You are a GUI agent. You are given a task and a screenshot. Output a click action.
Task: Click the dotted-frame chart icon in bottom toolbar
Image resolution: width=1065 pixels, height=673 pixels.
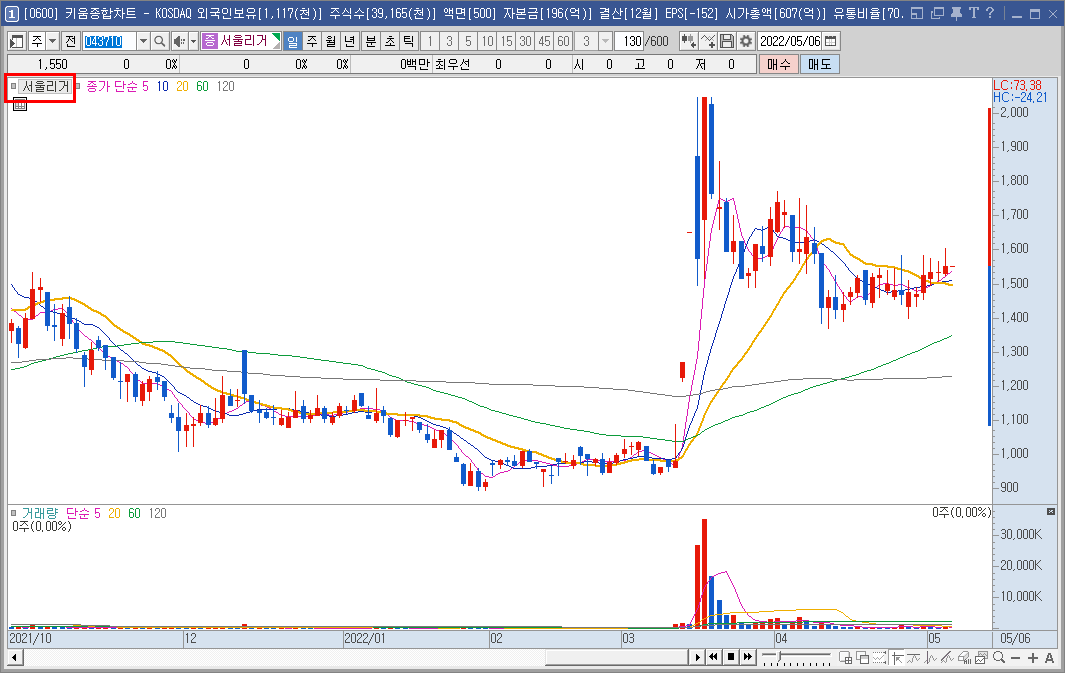pyautogui.click(x=880, y=657)
